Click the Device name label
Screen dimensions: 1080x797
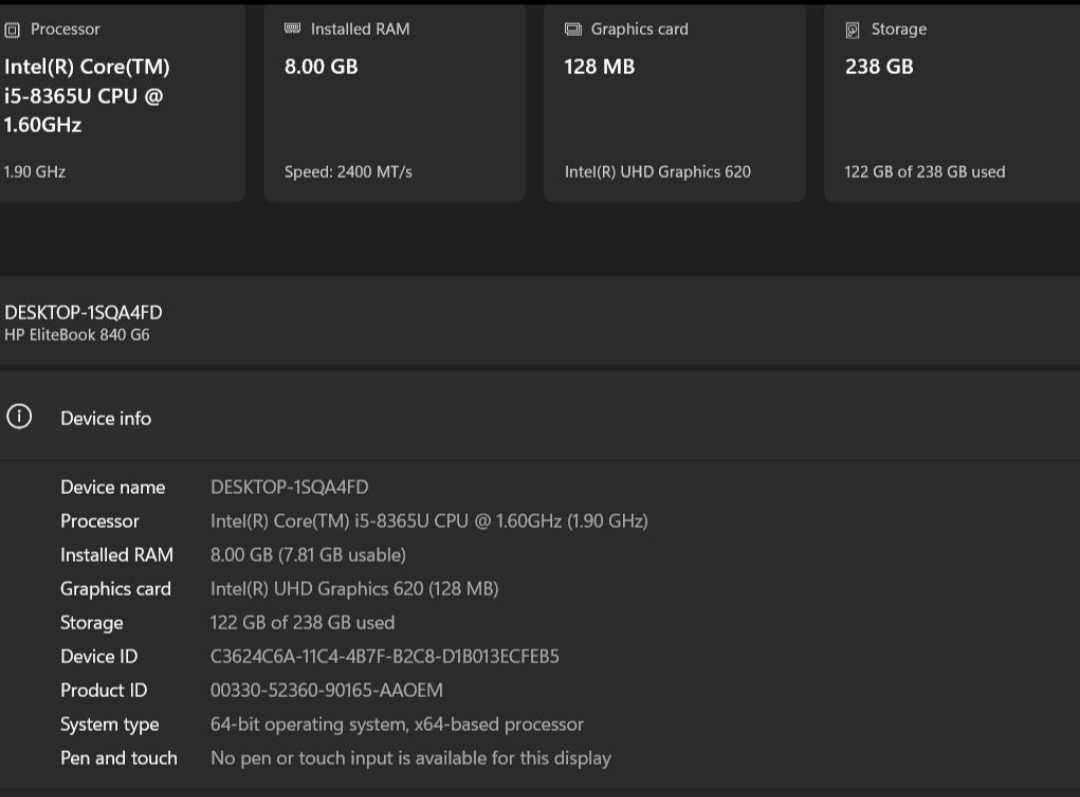click(113, 487)
